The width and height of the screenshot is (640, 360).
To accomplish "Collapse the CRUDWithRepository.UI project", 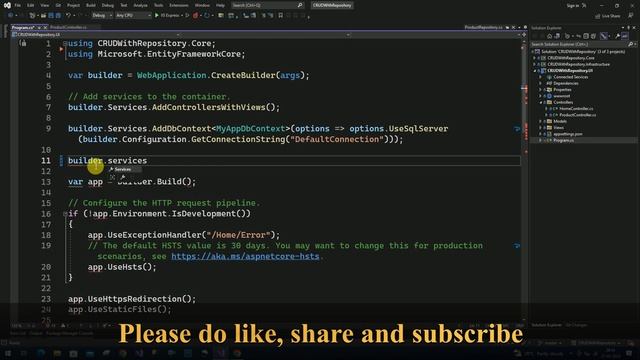I will click(535, 71).
